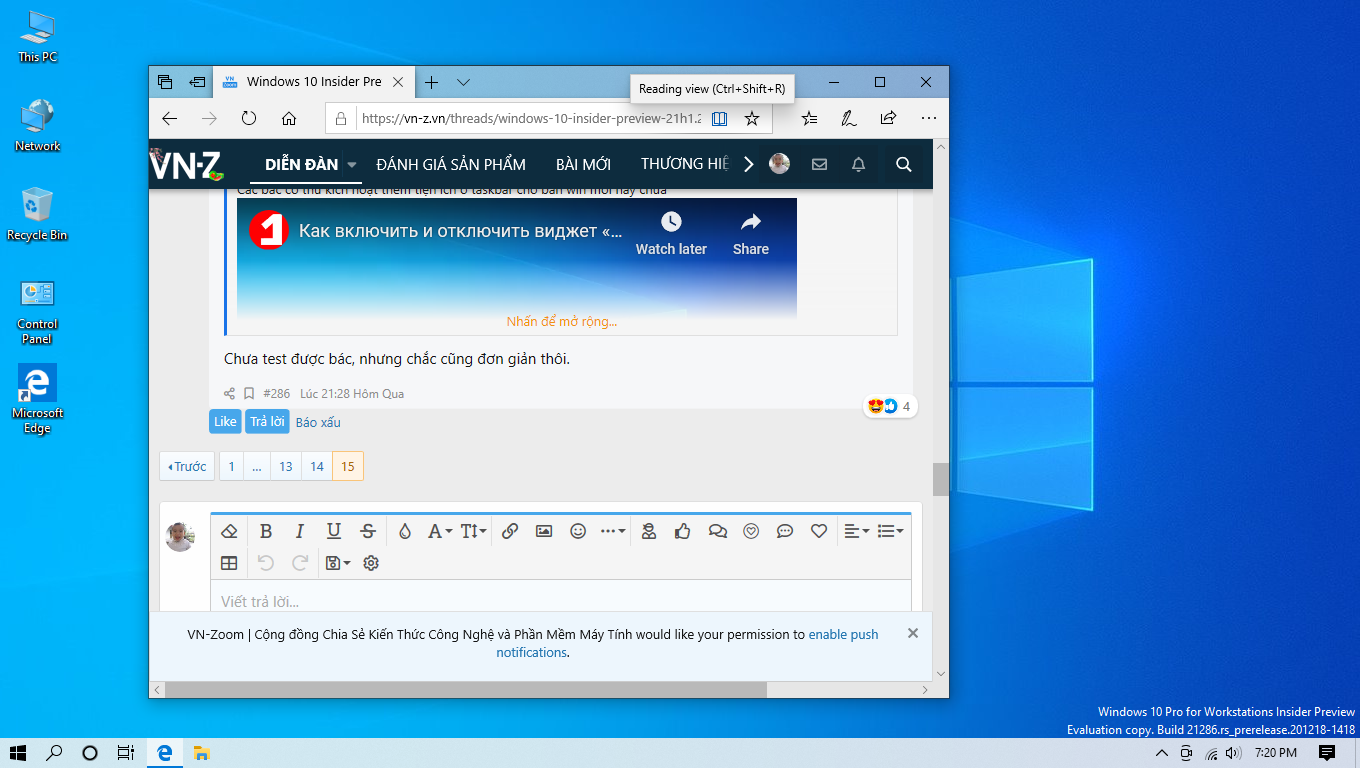Expand the DIỄN ĐÀN dropdown arrow

click(352, 165)
